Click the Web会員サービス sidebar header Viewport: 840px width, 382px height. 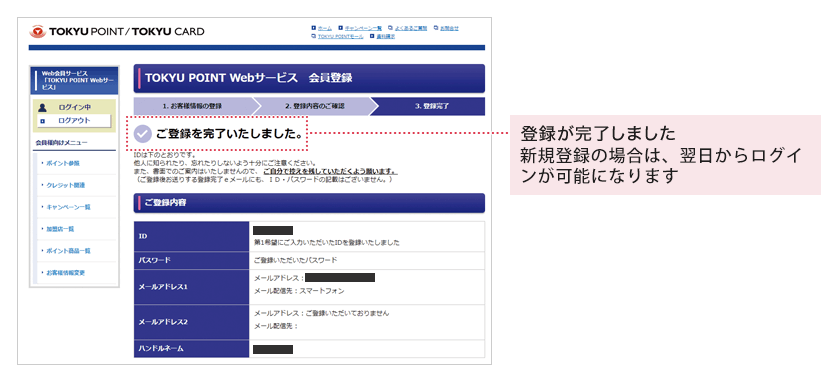[x=74, y=80]
